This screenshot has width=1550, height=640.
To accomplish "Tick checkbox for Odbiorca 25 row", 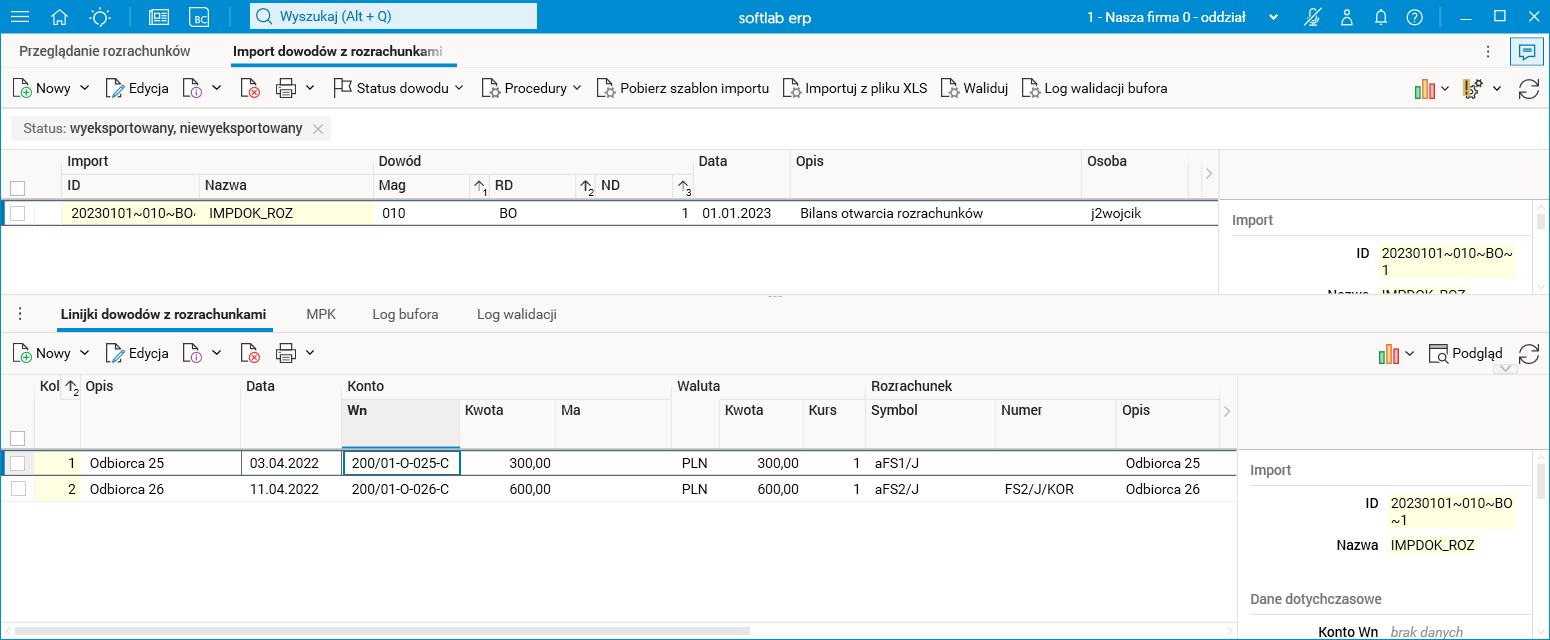I will (x=17, y=463).
